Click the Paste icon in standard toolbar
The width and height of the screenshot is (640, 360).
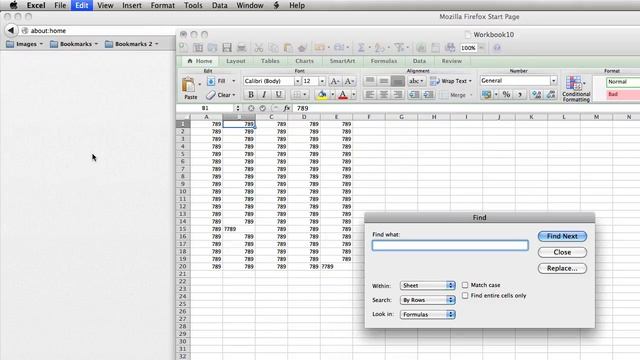click(288, 48)
